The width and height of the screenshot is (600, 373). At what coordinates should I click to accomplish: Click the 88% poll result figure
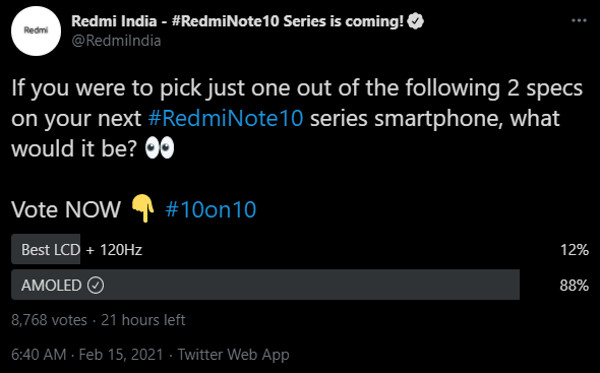tap(574, 285)
